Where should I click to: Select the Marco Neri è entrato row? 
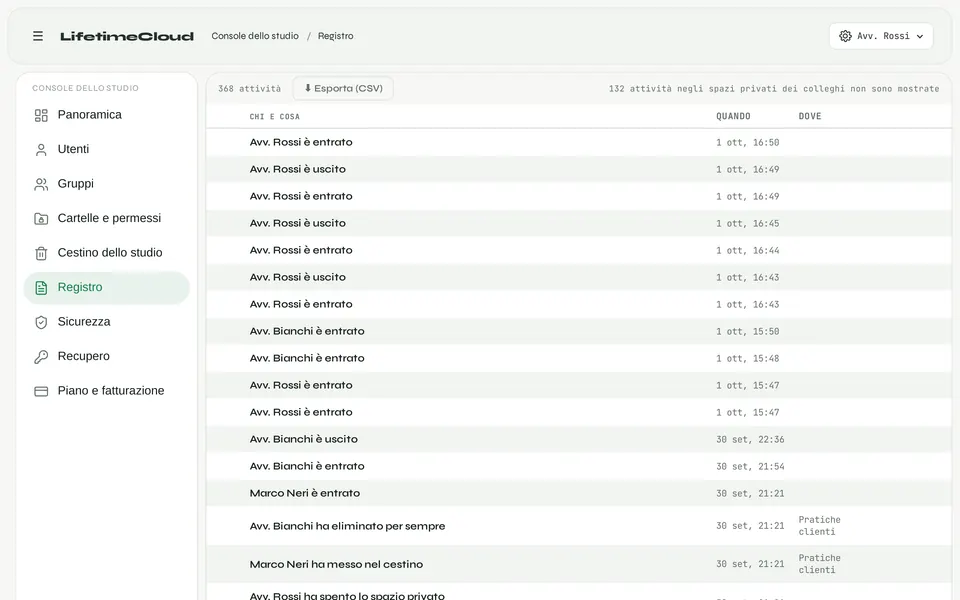(579, 493)
